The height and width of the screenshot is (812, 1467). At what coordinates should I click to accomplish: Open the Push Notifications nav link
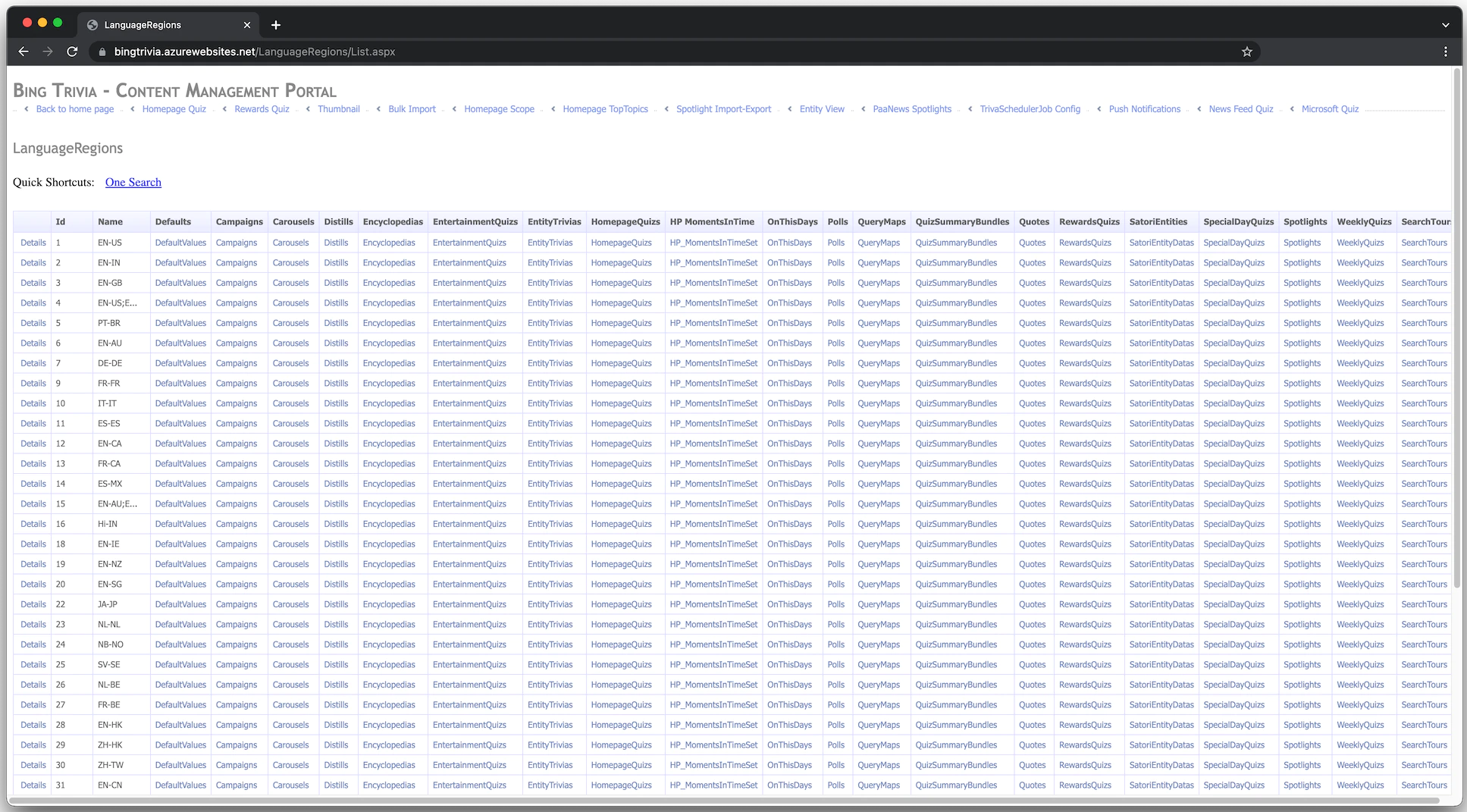1144,109
